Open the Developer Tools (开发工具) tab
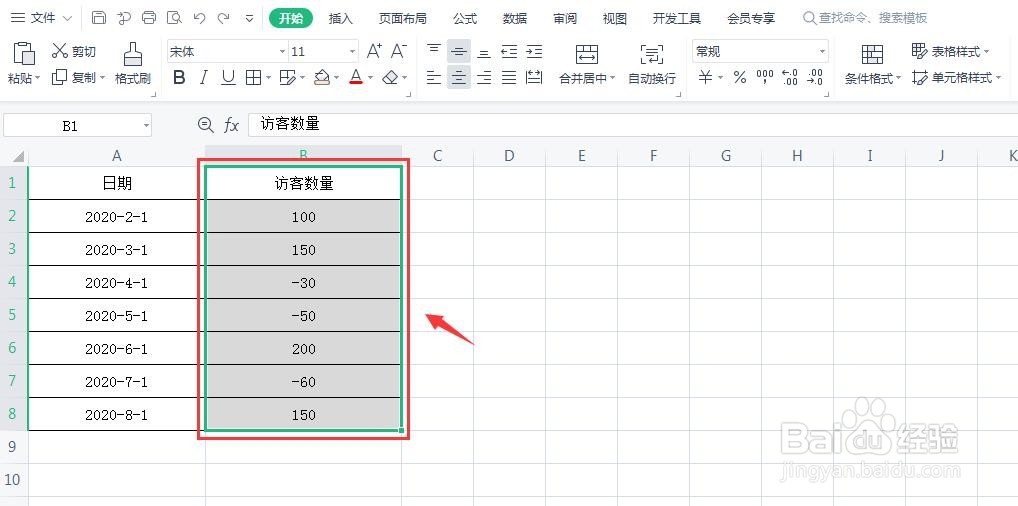1018x506 pixels. pyautogui.click(x=677, y=18)
